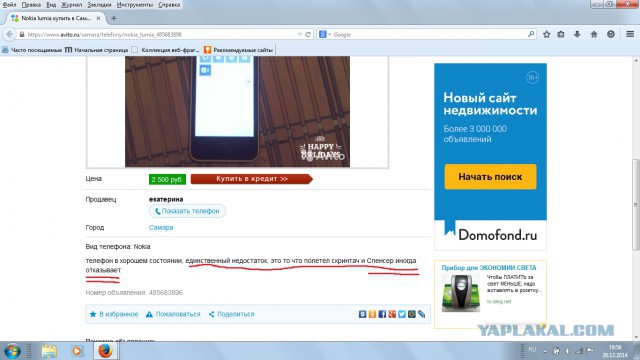This screenshot has width=640, height=360.
Task: Click the Action Center flag tray icon
Action: pos(590,351)
